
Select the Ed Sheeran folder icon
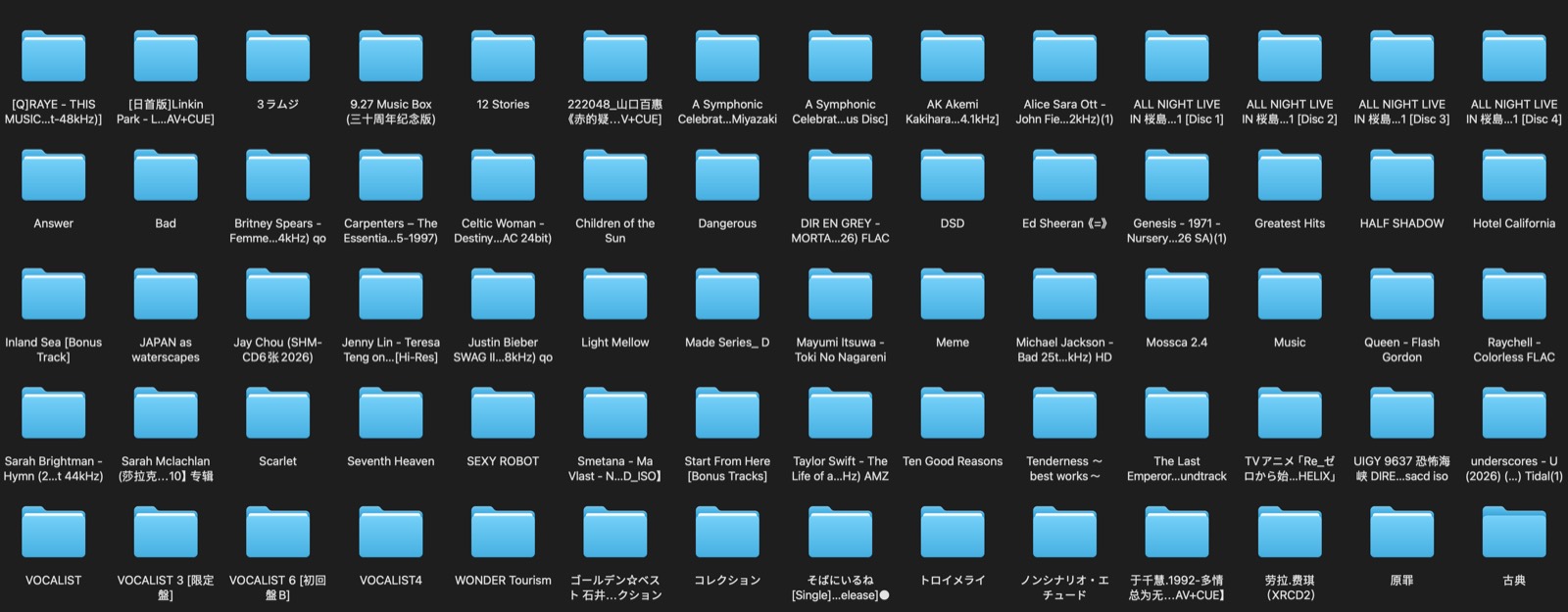coord(1064,175)
